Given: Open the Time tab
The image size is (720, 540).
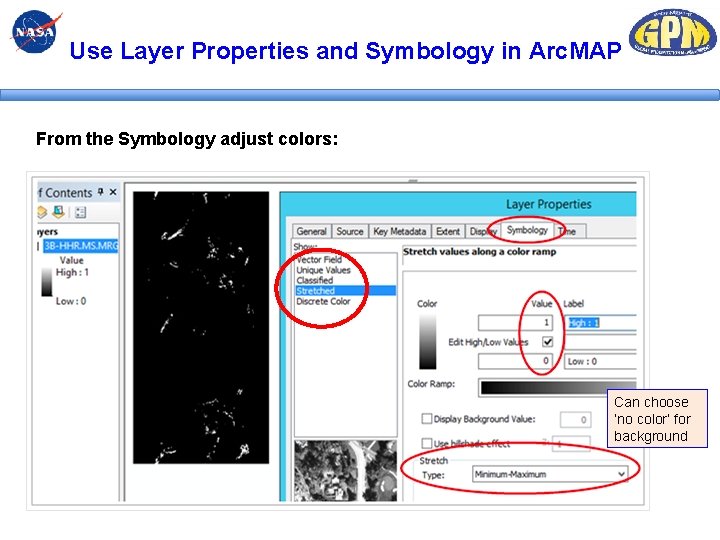Looking at the screenshot, I should pyautogui.click(x=570, y=231).
